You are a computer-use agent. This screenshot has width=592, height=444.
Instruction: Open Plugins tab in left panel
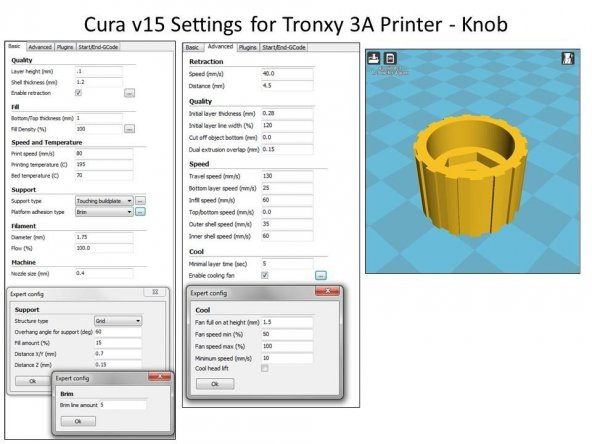pos(65,47)
